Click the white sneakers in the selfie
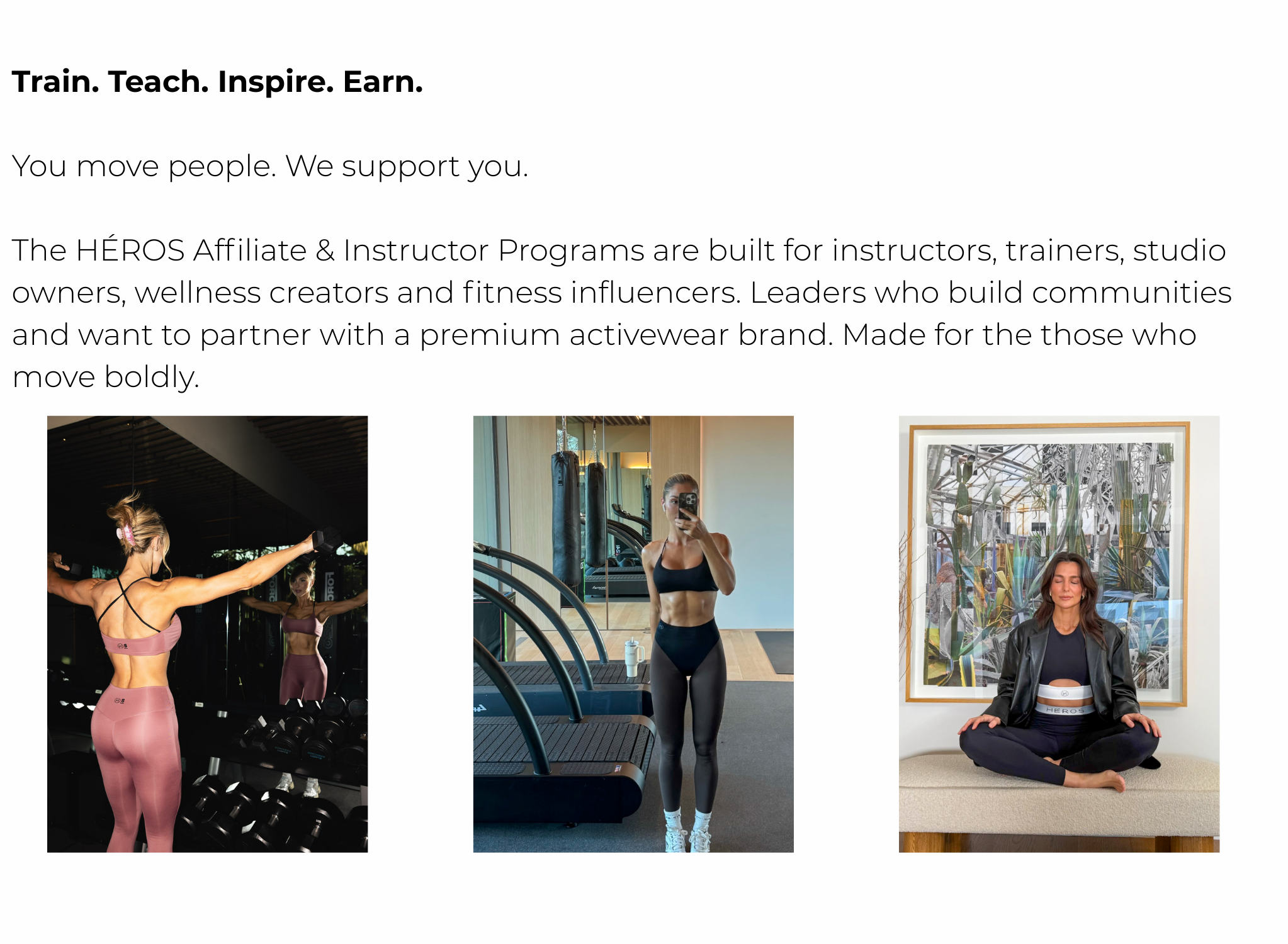Viewport: 1288px width, 944px height. [688, 834]
